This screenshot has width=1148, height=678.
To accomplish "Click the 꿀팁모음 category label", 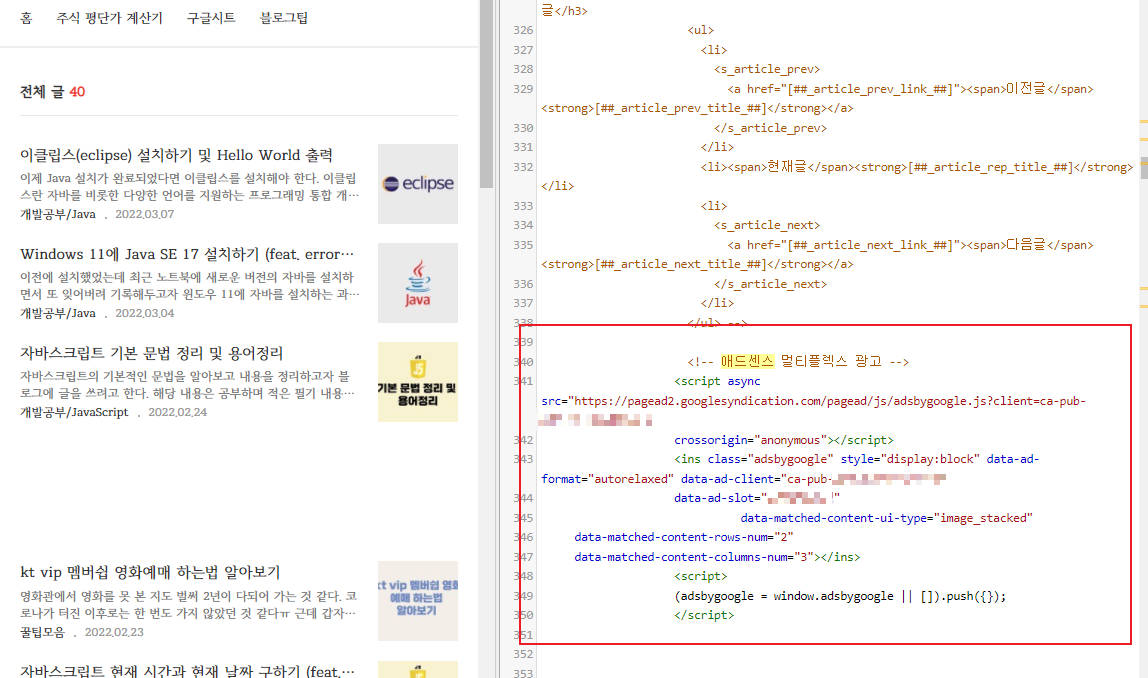I will 42,632.
